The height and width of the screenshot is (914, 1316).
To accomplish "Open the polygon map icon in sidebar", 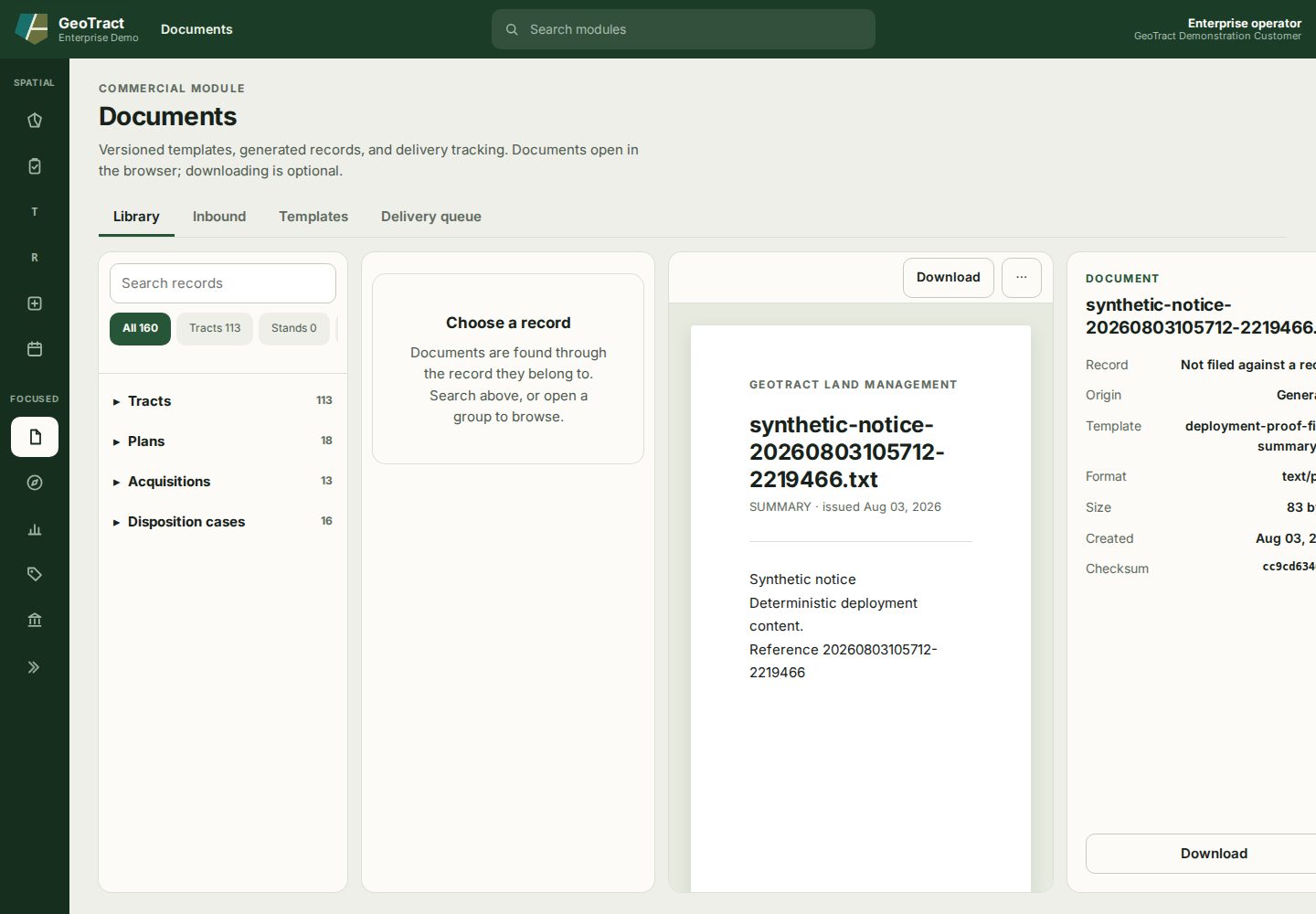I will [35, 121].
